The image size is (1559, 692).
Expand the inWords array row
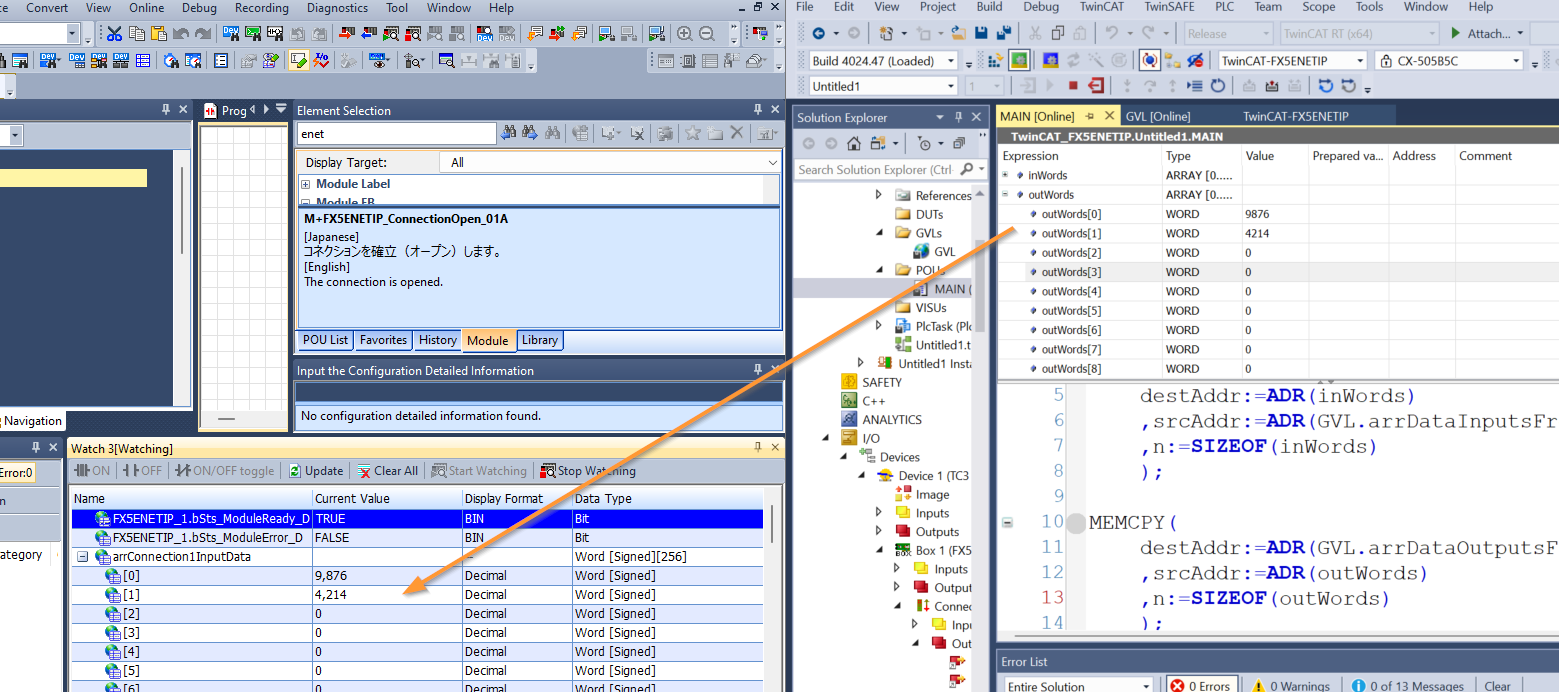pos(1005,175)
